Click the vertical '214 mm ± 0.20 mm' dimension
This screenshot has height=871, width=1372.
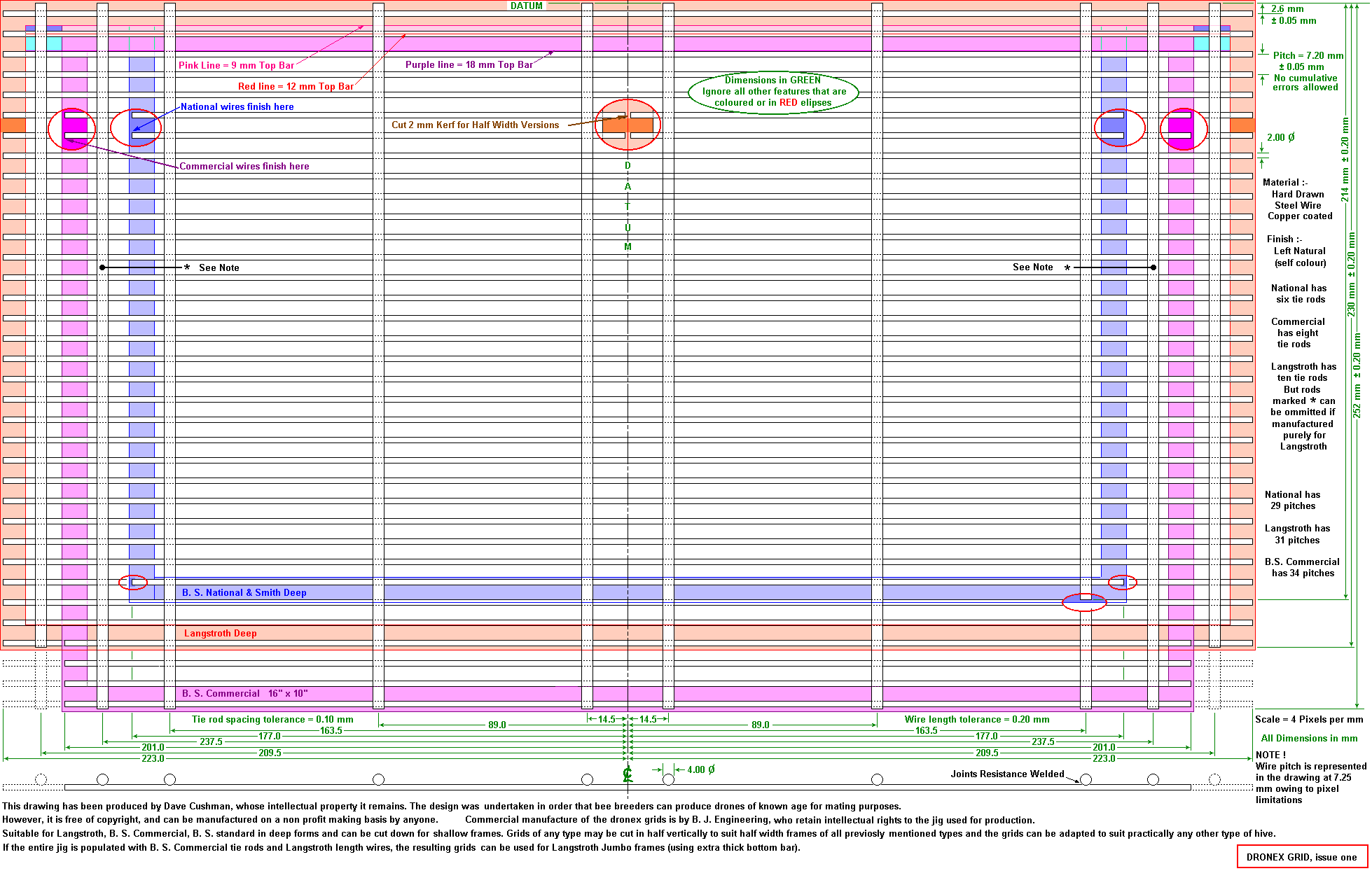[x=1345, y=160]
